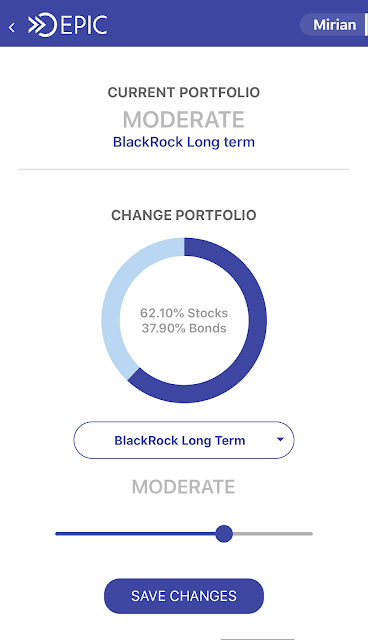Go back using the header arrow
The image size is (368, 640).
pos(12,27)
